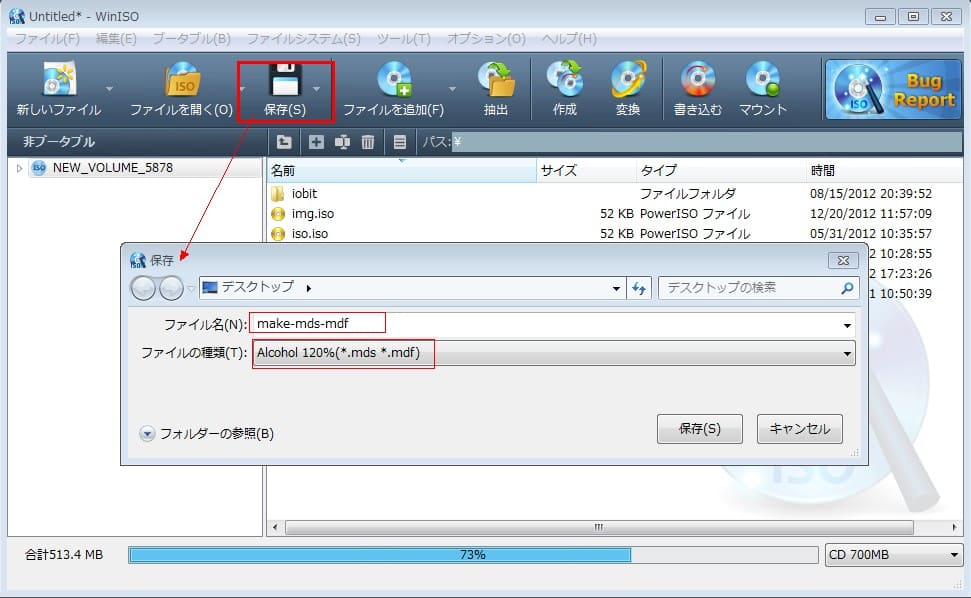Click the 作成 (Create) disc icon
The width and height of the screenshot is (971, 598).
(564, 80)
